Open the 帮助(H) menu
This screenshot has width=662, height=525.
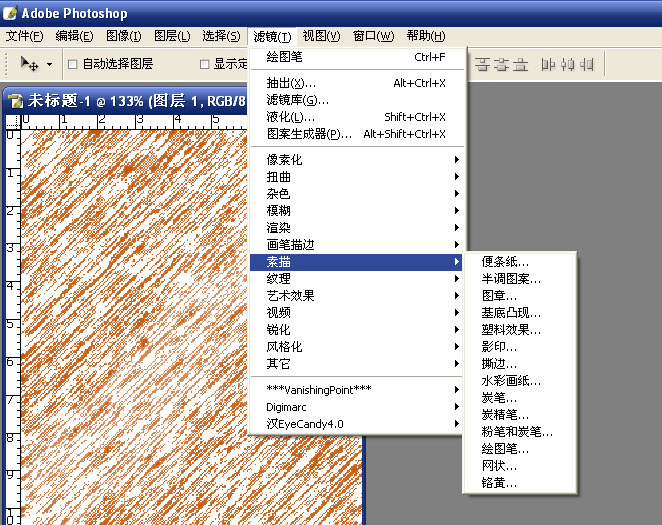click(426, 36)
